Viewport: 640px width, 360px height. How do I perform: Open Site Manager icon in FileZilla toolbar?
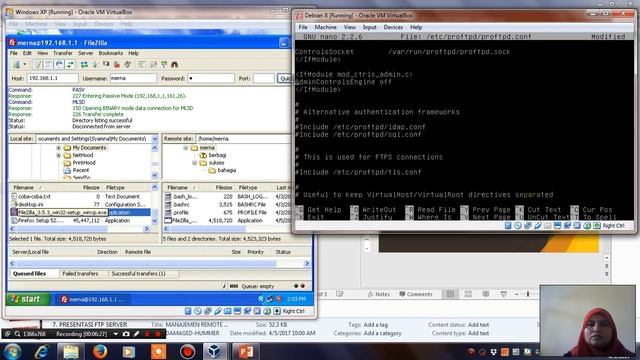tap(17, 64)
